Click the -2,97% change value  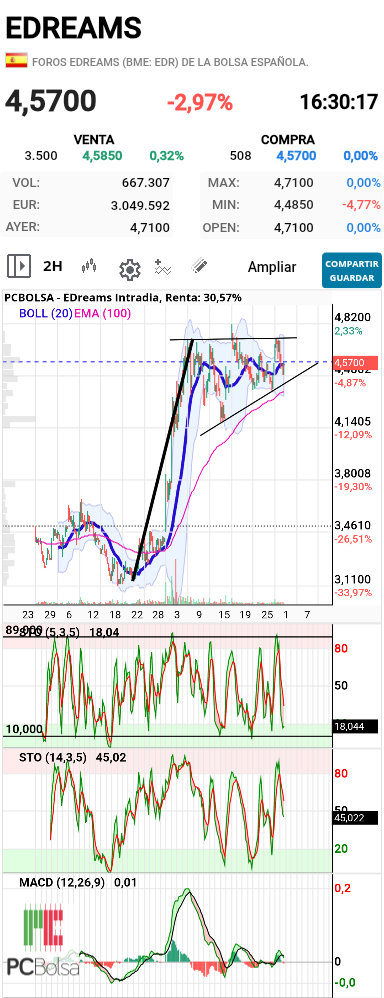point(200,102)
